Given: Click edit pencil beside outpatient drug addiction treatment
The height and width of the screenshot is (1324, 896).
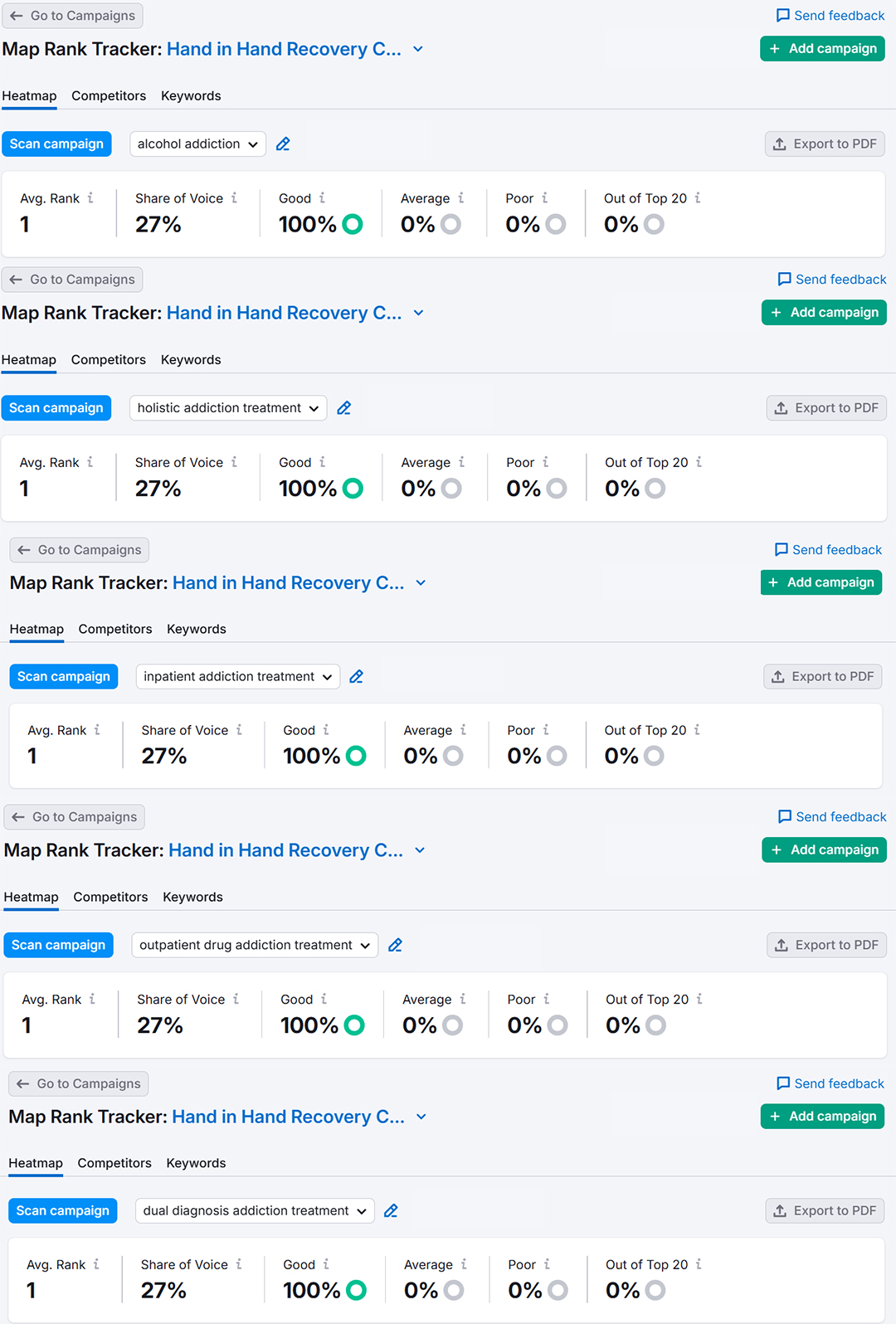Looking at the screenshot, I should coord(396,945).
